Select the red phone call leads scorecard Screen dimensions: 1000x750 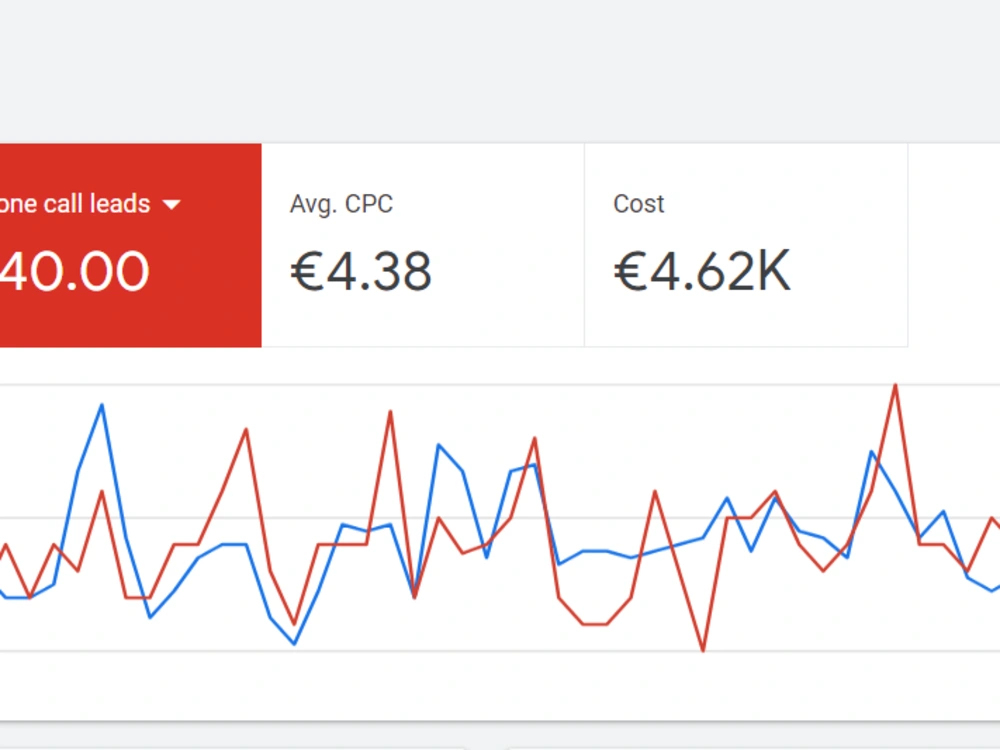pyautogui.click(x=130, y=246)
